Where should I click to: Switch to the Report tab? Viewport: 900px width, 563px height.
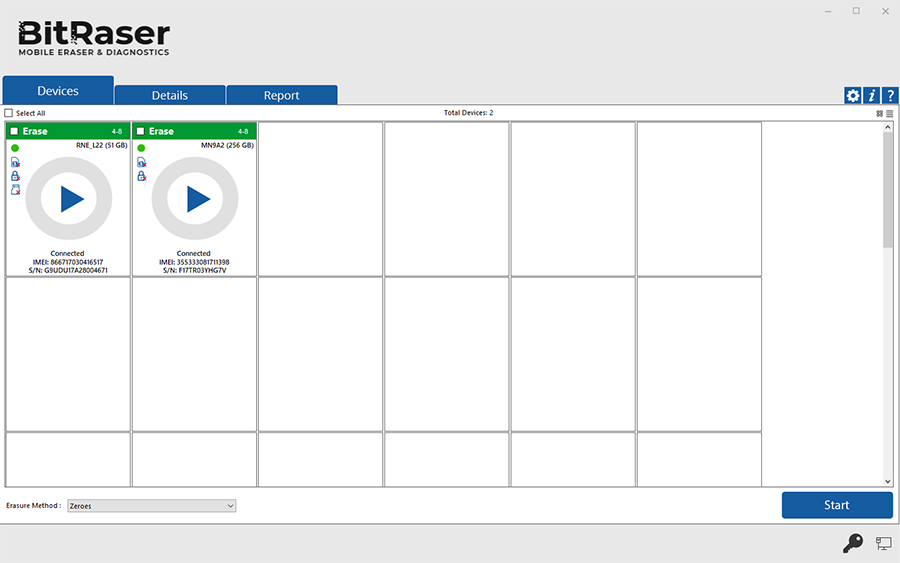click(282, 95)
